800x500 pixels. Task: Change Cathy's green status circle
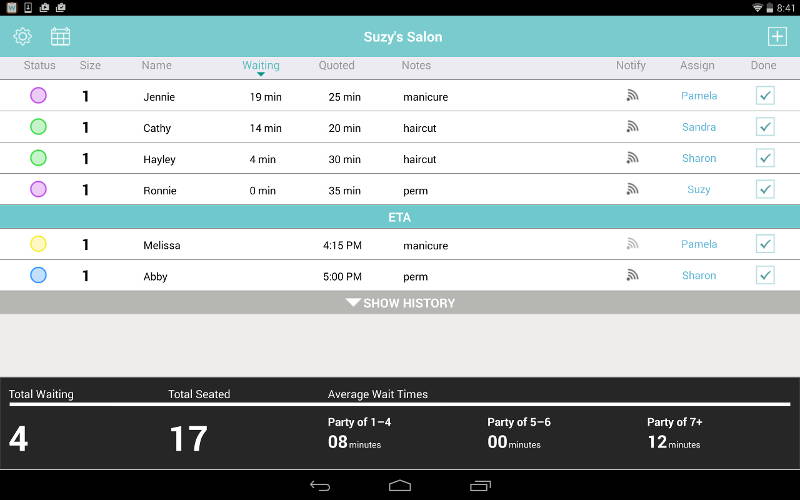coord(38,127)
